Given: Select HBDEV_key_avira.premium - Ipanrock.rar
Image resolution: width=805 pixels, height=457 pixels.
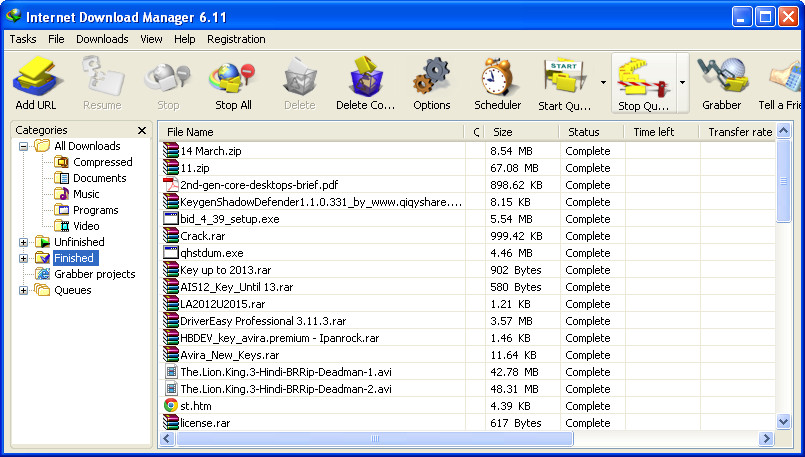Looking at the screenshot, I should coord(467,338).
